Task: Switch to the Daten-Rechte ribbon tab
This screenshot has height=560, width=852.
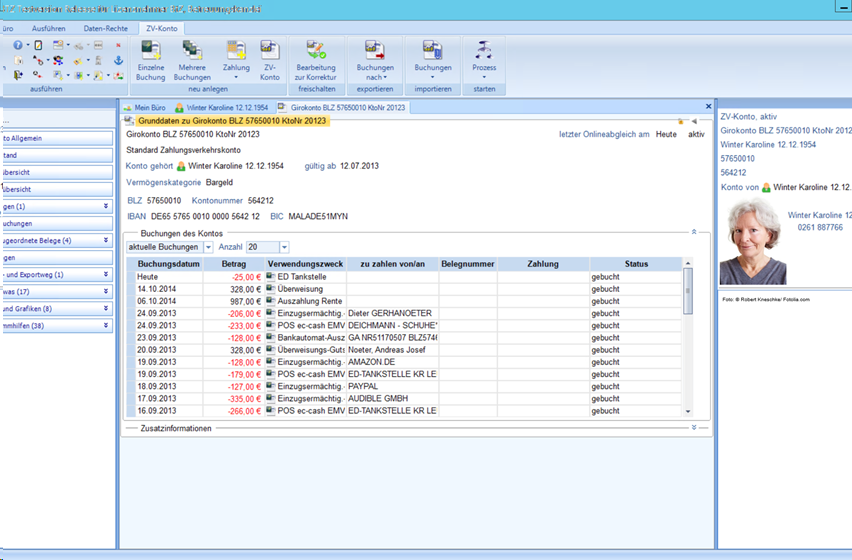Action: pos(105,30)
